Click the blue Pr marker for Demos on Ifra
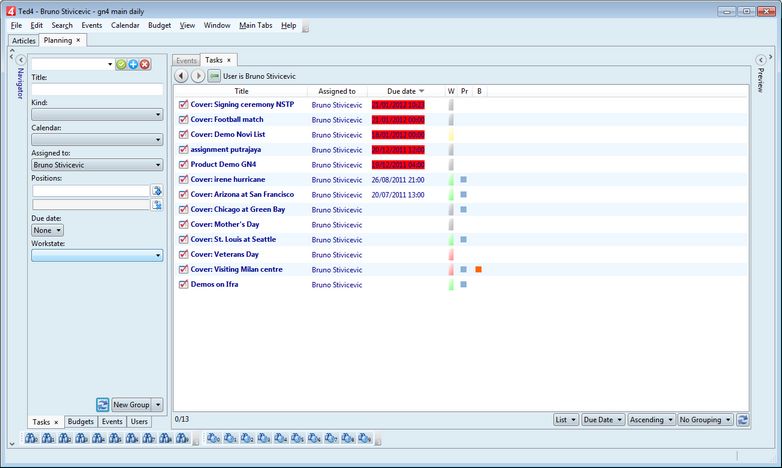This screenshot has width=782, height=468. pyautogui.click(x=463, y=284)
